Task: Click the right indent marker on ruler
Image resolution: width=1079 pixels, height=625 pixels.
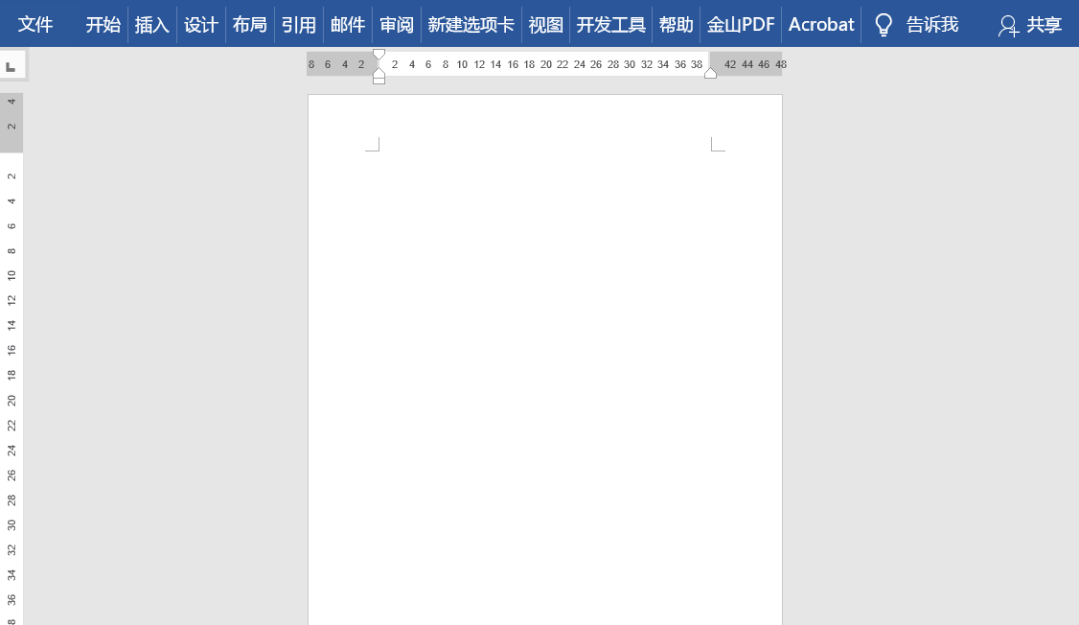Action: coord(710,73)
